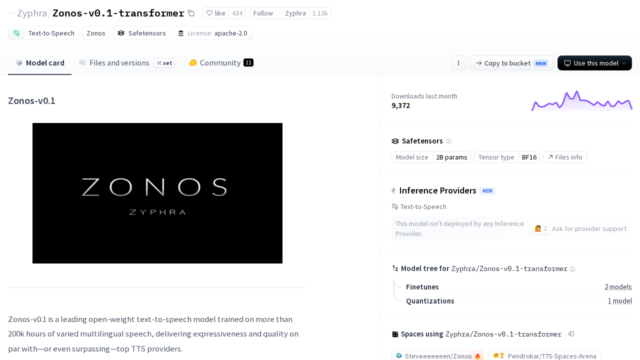Open the three-dot more options menu
This screenshot has width=640, height=360.
(x=458, y=63)
